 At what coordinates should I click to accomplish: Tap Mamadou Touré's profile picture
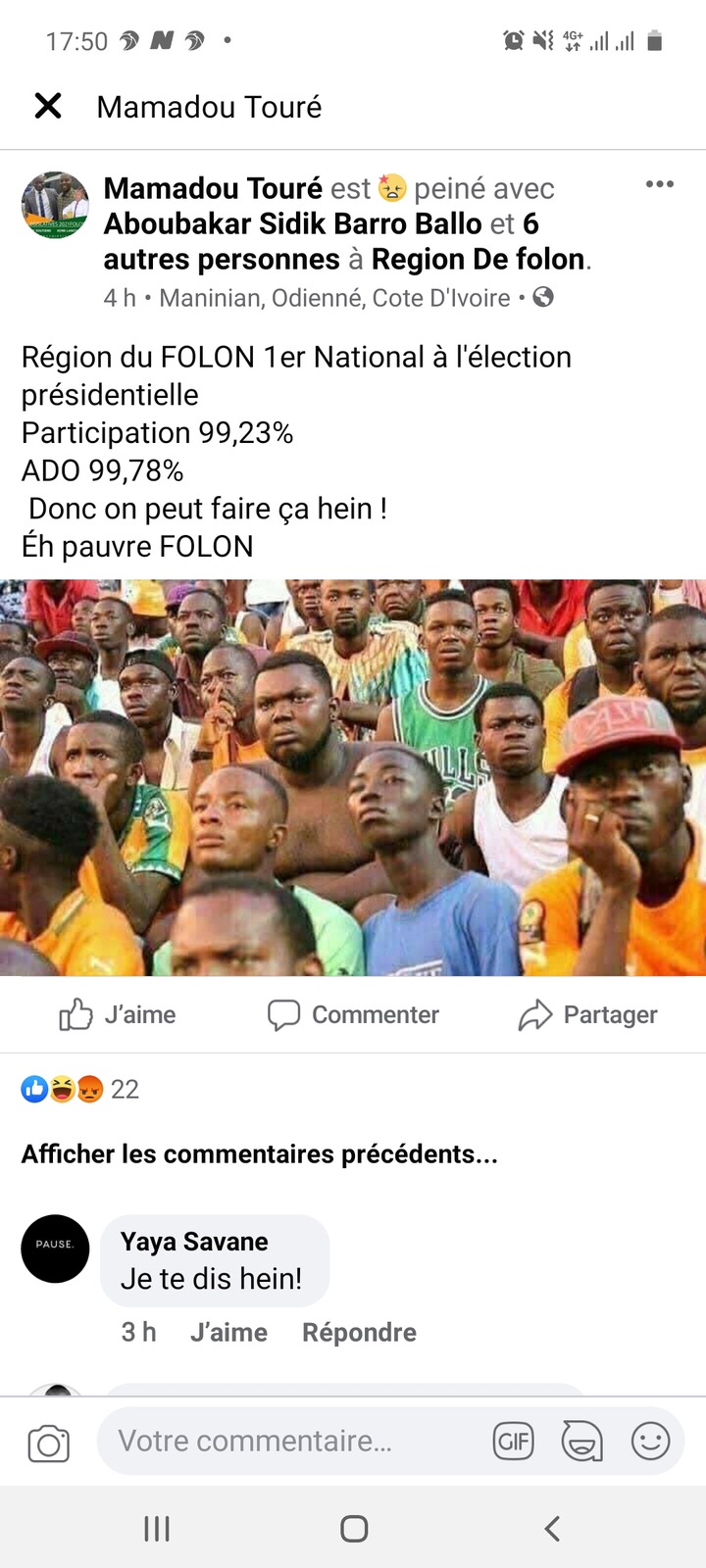click(55, 205)
